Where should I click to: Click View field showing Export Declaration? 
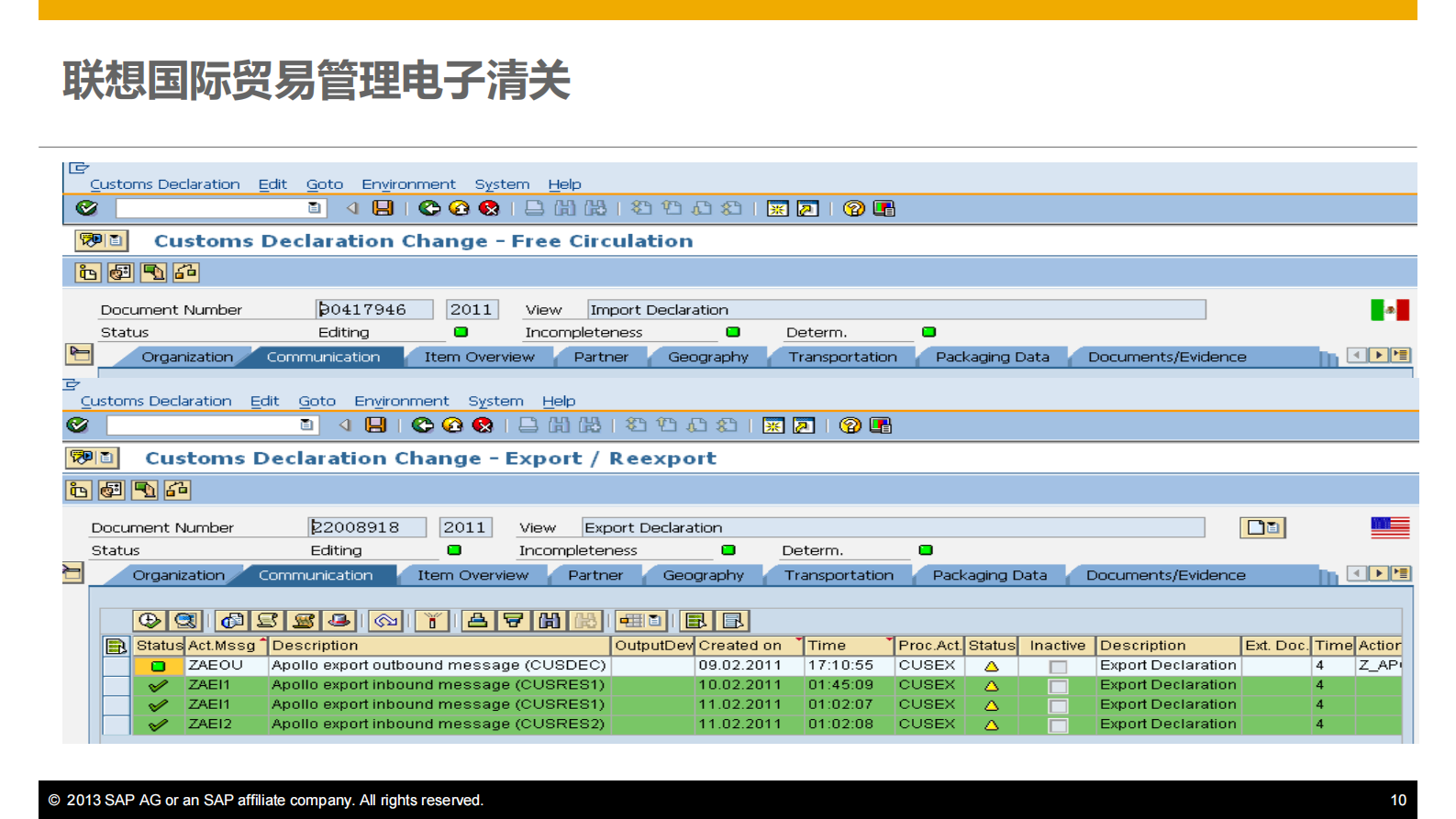click(x=893, y=527)
